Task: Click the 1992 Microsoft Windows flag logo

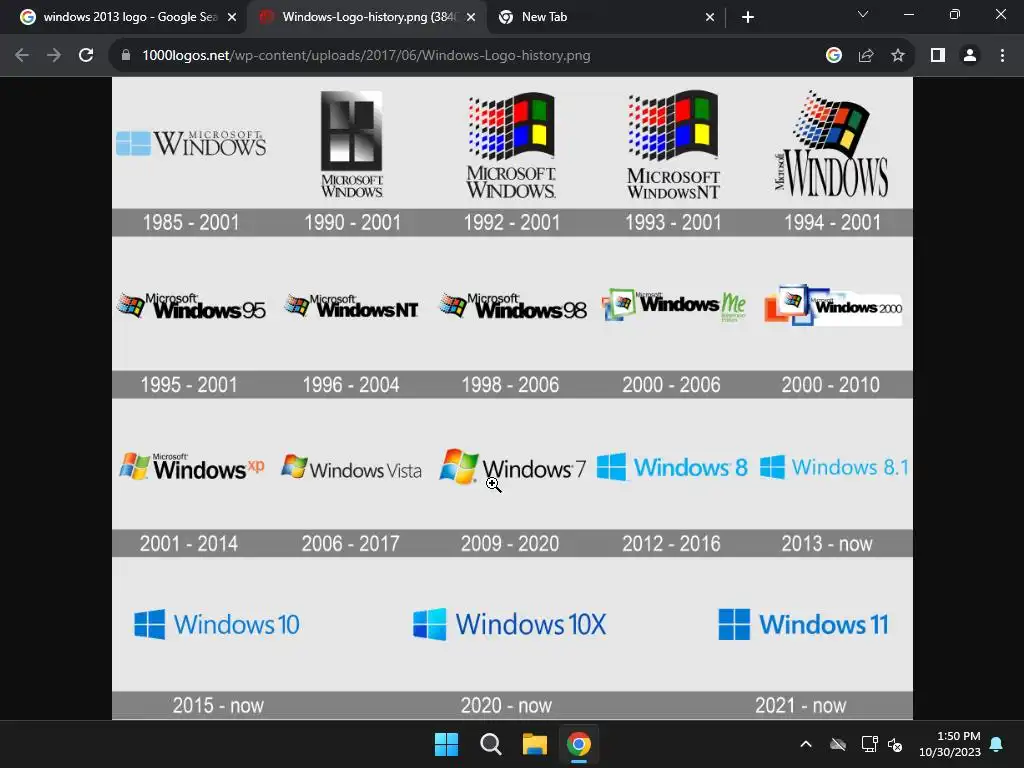Action: 511,145
